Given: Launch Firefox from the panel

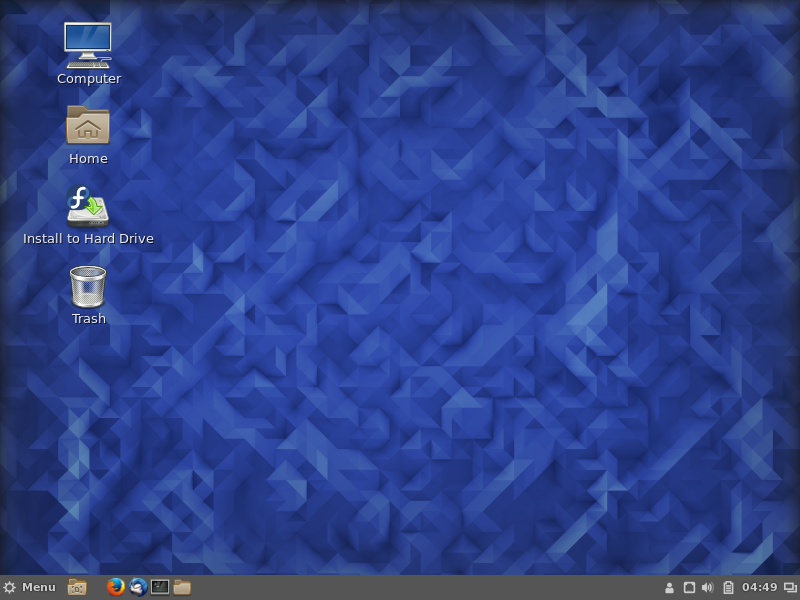Looking at the screenshot, I should 116,587.
